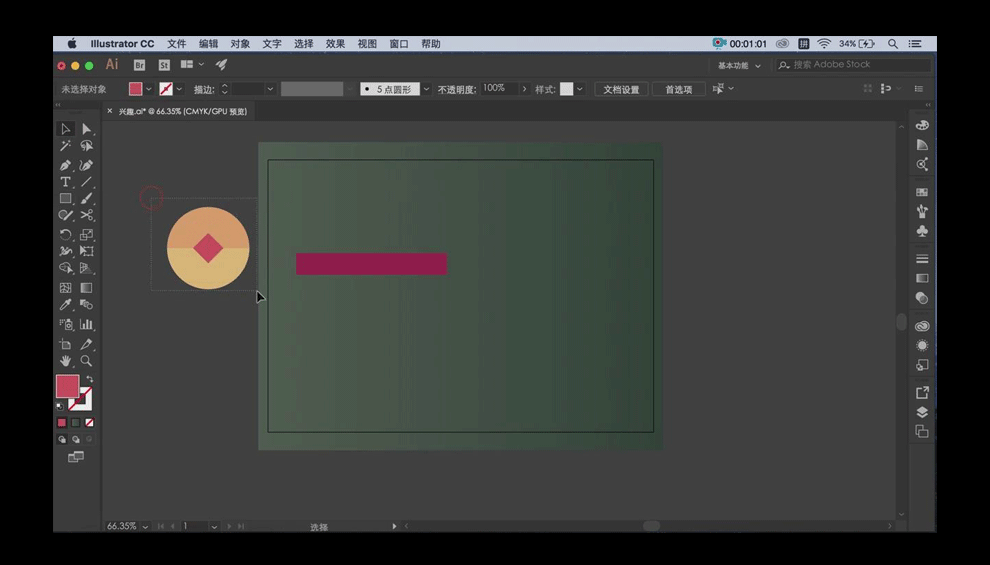This screenshot has height=565, width=990.
Task: Select the Paintbrush tool
Action: [x=86, y=198]
